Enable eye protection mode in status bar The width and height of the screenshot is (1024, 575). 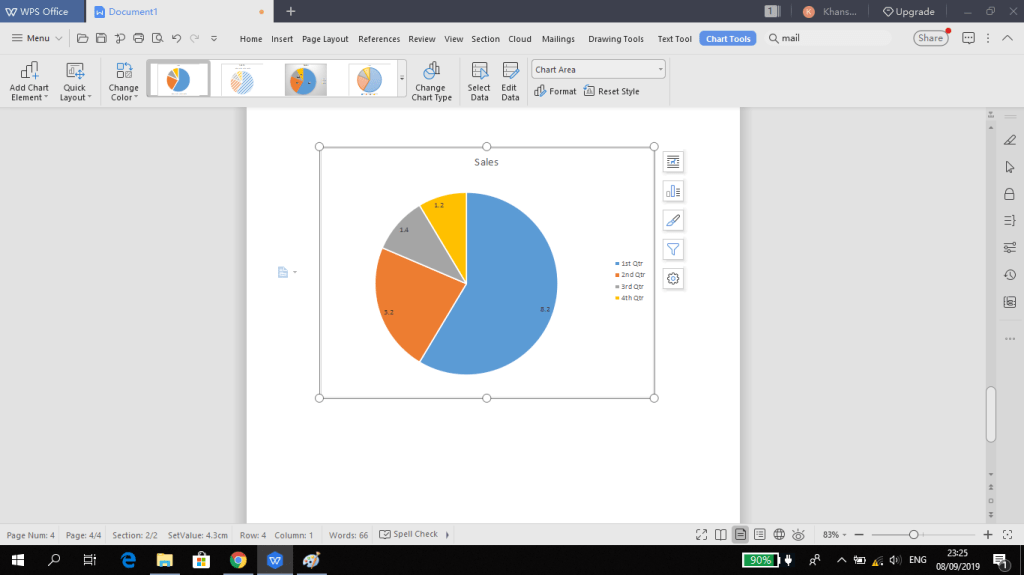(x=799, y=535)
